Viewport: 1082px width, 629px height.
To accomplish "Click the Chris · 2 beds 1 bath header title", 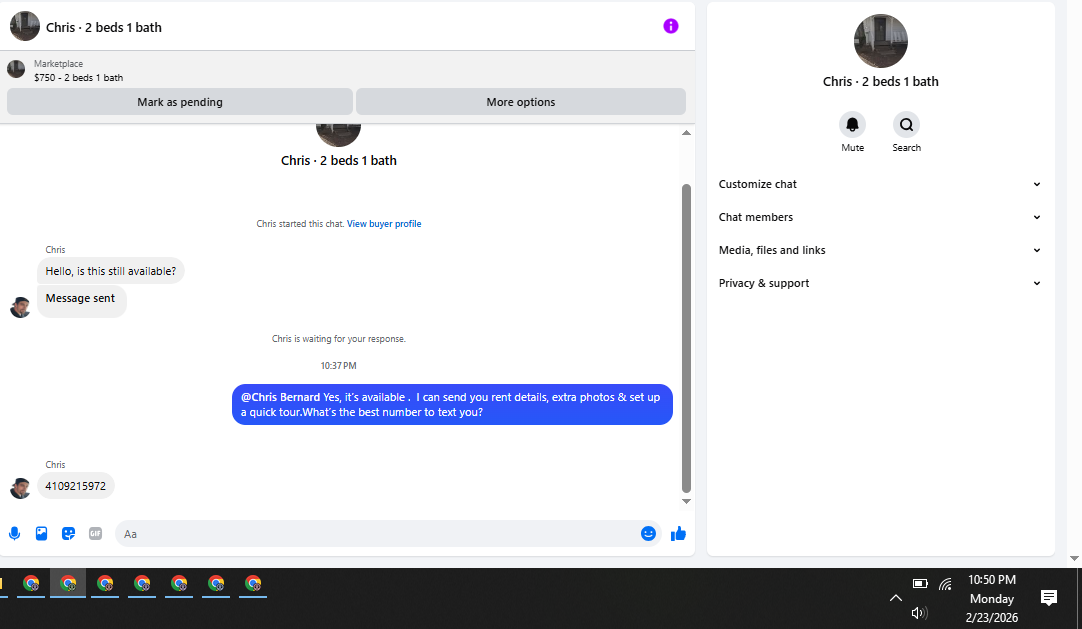I will tap(104, 28).
